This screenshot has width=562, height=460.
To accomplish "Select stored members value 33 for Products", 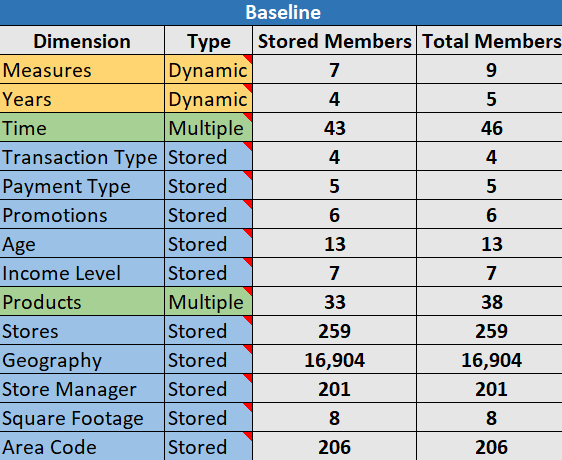I will pyautogui.click(x=334, y=302).
